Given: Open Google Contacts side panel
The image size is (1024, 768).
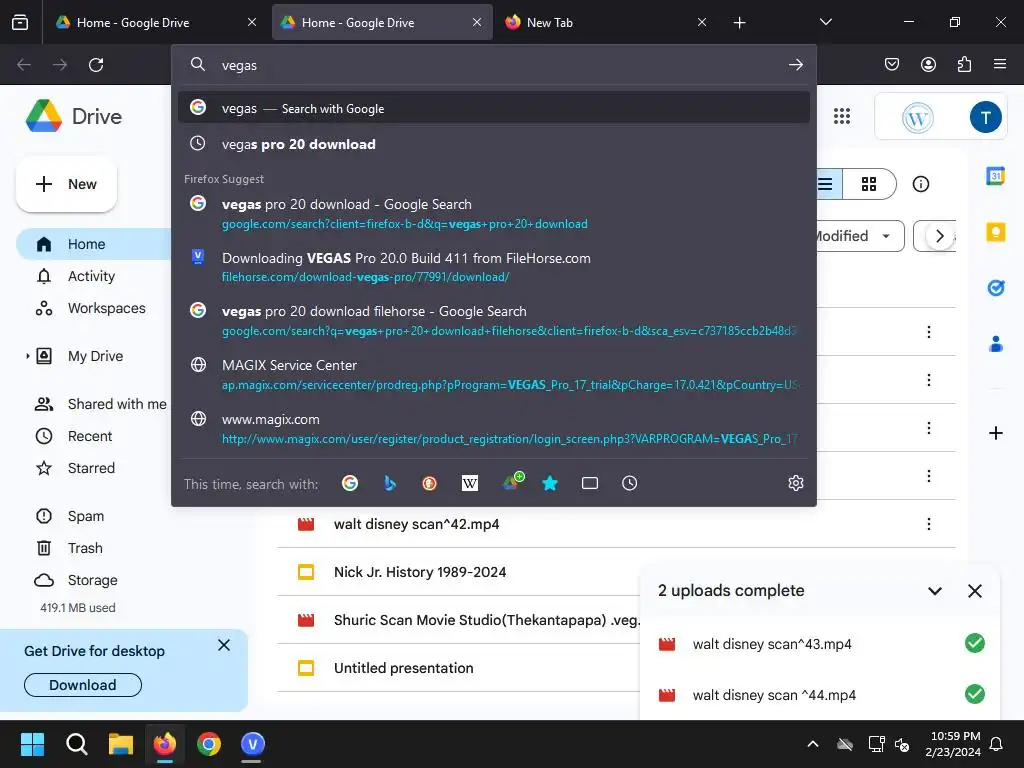Looking at the screenshot, I should 995,344.
